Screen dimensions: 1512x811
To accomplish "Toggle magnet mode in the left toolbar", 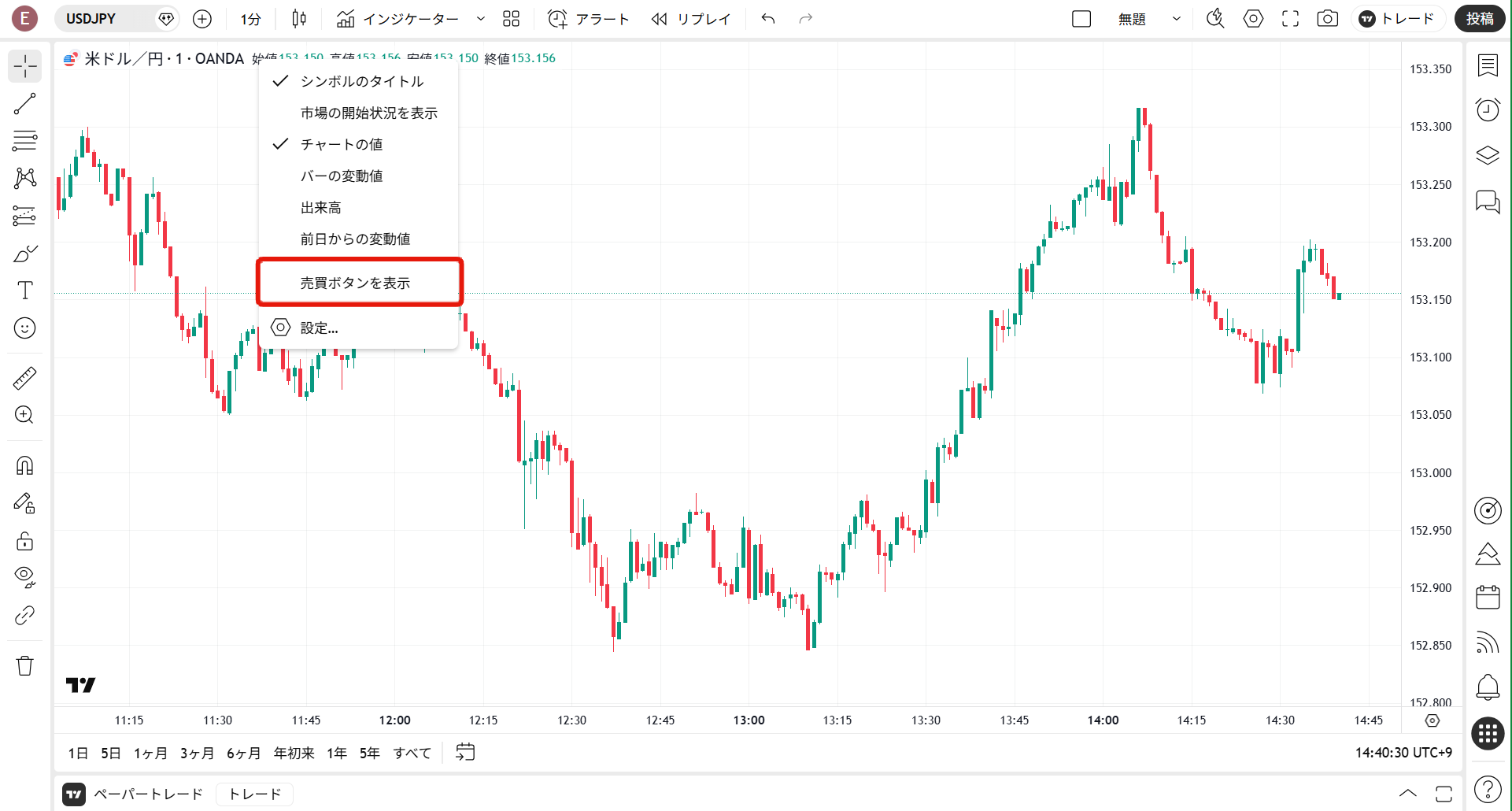I will pos(25,465).
